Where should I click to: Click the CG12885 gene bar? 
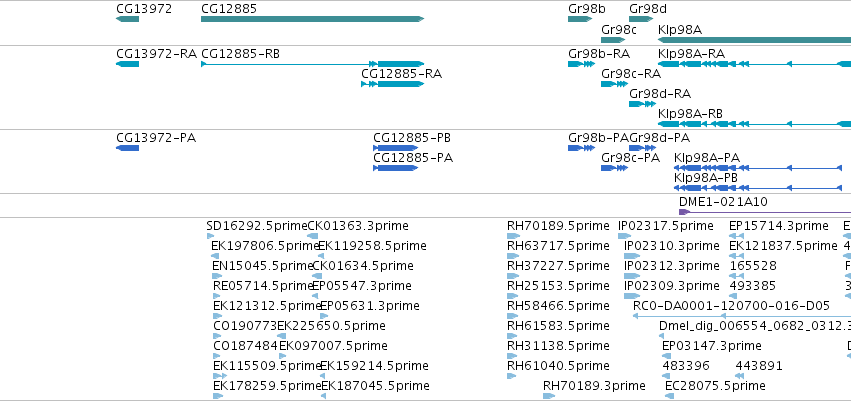(312, 19)
